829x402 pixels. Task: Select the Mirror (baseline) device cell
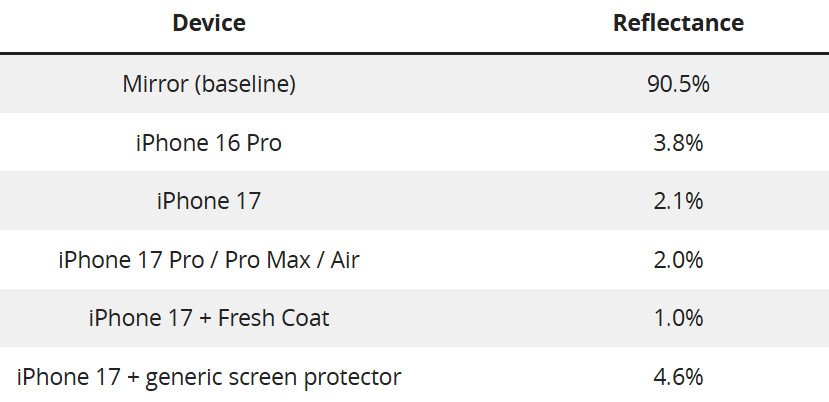tap(209, 84)
